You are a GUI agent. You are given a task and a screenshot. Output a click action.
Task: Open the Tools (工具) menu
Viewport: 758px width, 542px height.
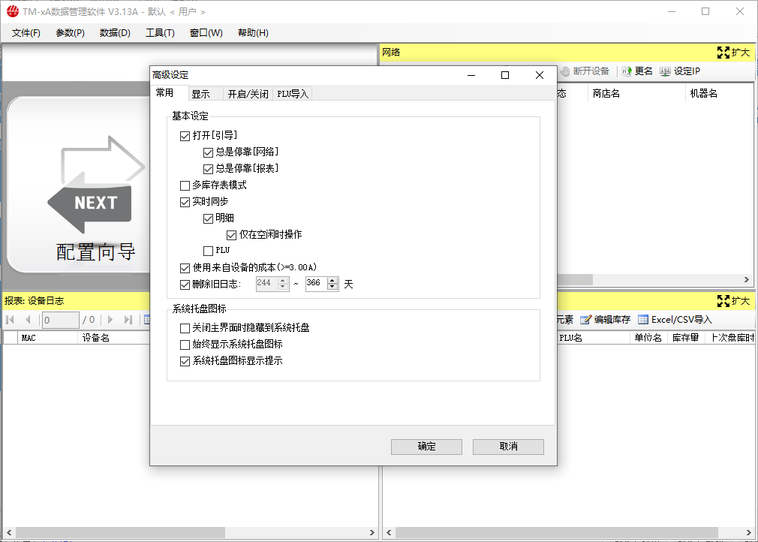click(160, 33)
